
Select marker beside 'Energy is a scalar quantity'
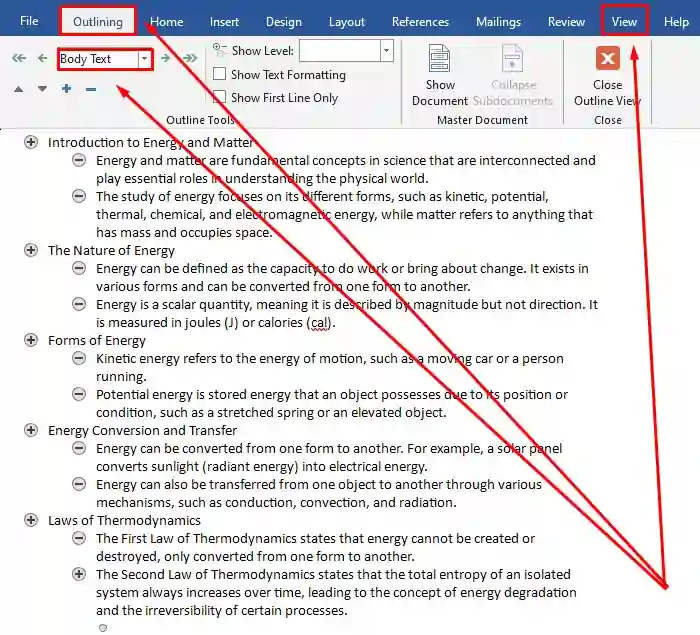coord(79,304)
